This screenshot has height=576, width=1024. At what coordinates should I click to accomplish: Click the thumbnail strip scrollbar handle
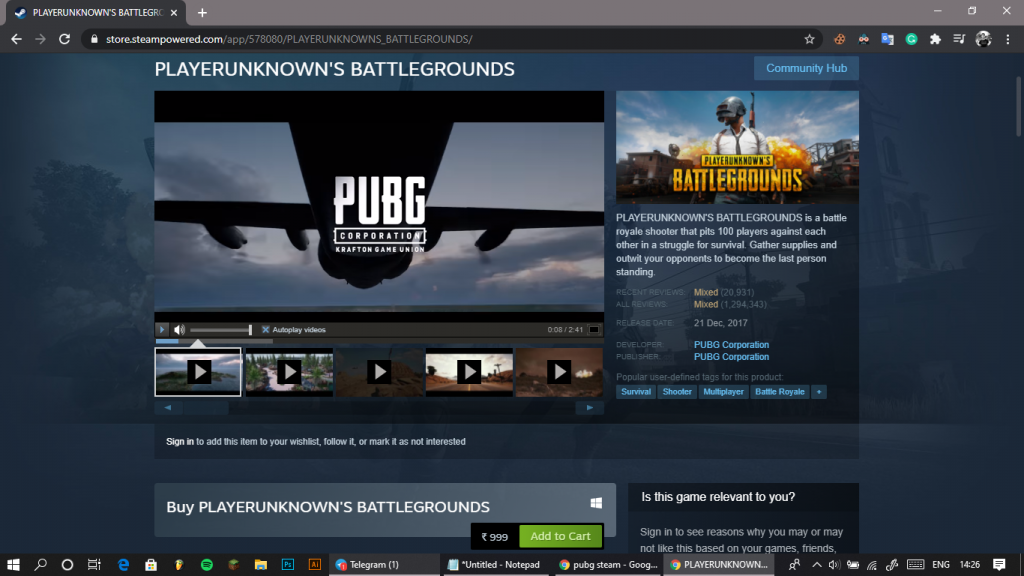click(206, 408)
